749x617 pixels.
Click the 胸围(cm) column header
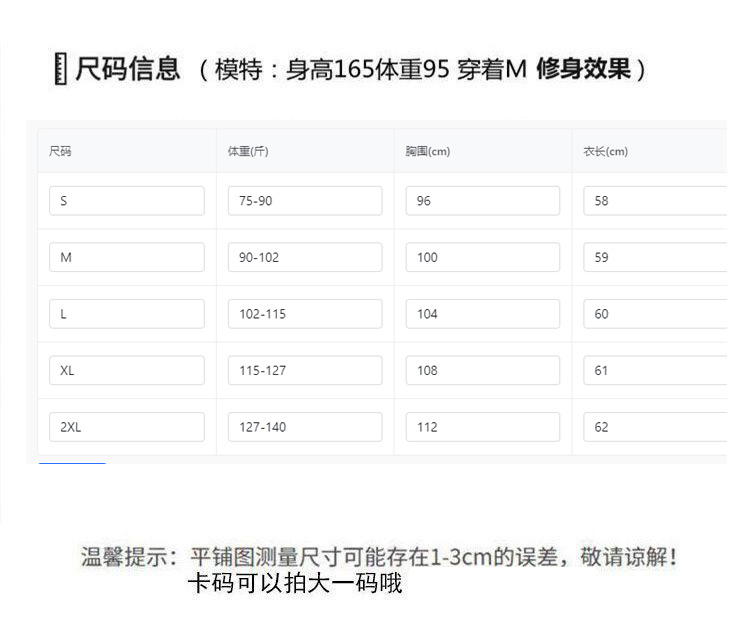[427, 152]
